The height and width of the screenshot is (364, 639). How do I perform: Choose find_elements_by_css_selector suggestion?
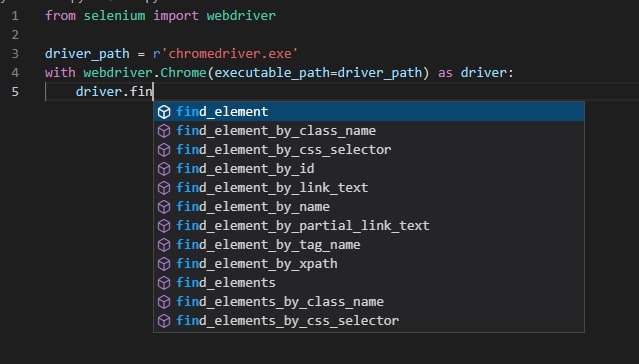(x=369, y=321)
